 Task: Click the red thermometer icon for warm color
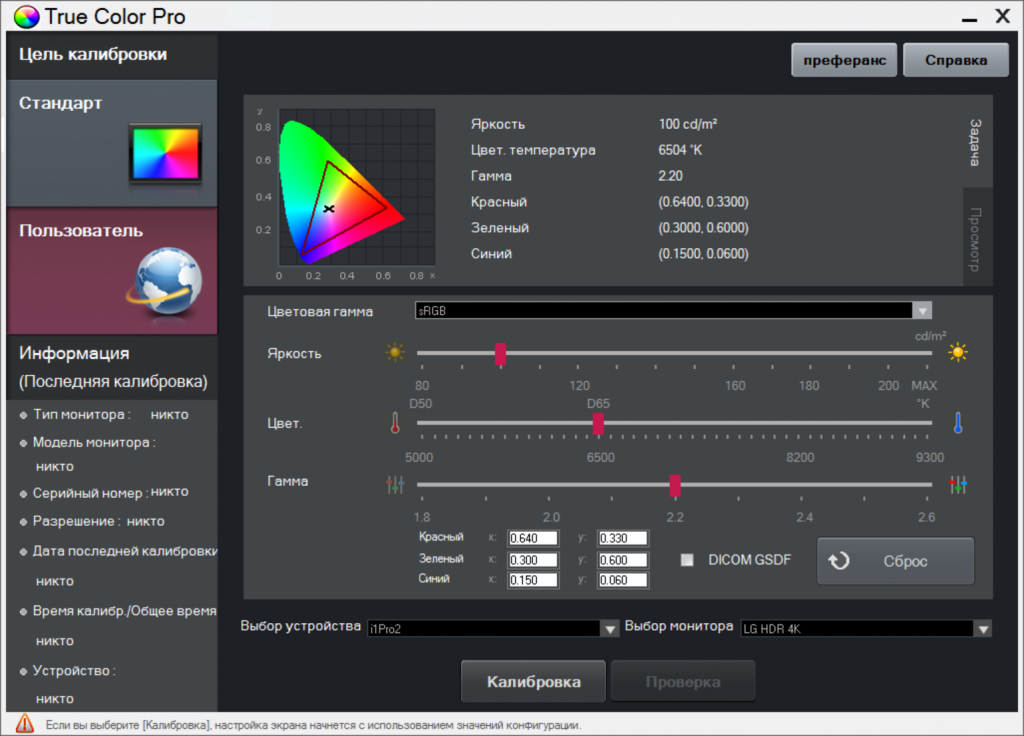(395, 423)
